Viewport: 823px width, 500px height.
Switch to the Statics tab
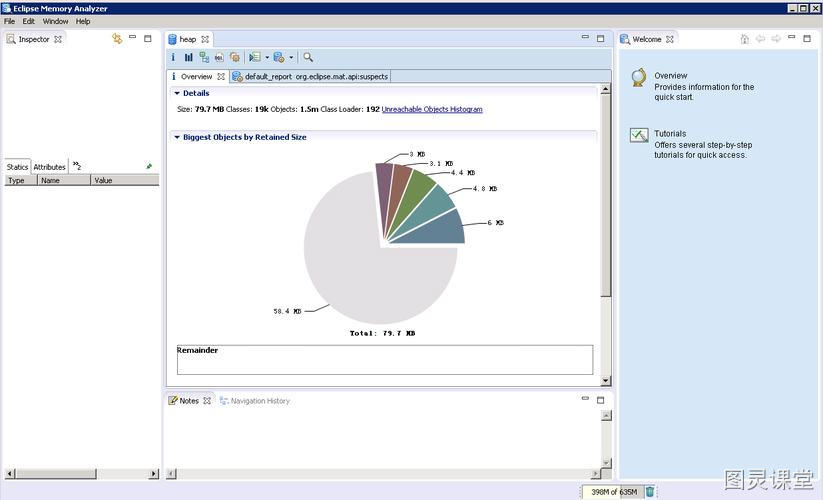[x=17, y=167]
